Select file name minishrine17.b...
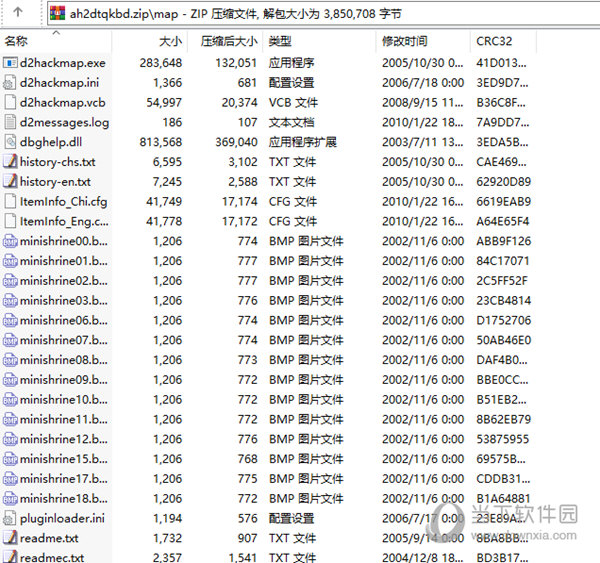 click(64, 479)
